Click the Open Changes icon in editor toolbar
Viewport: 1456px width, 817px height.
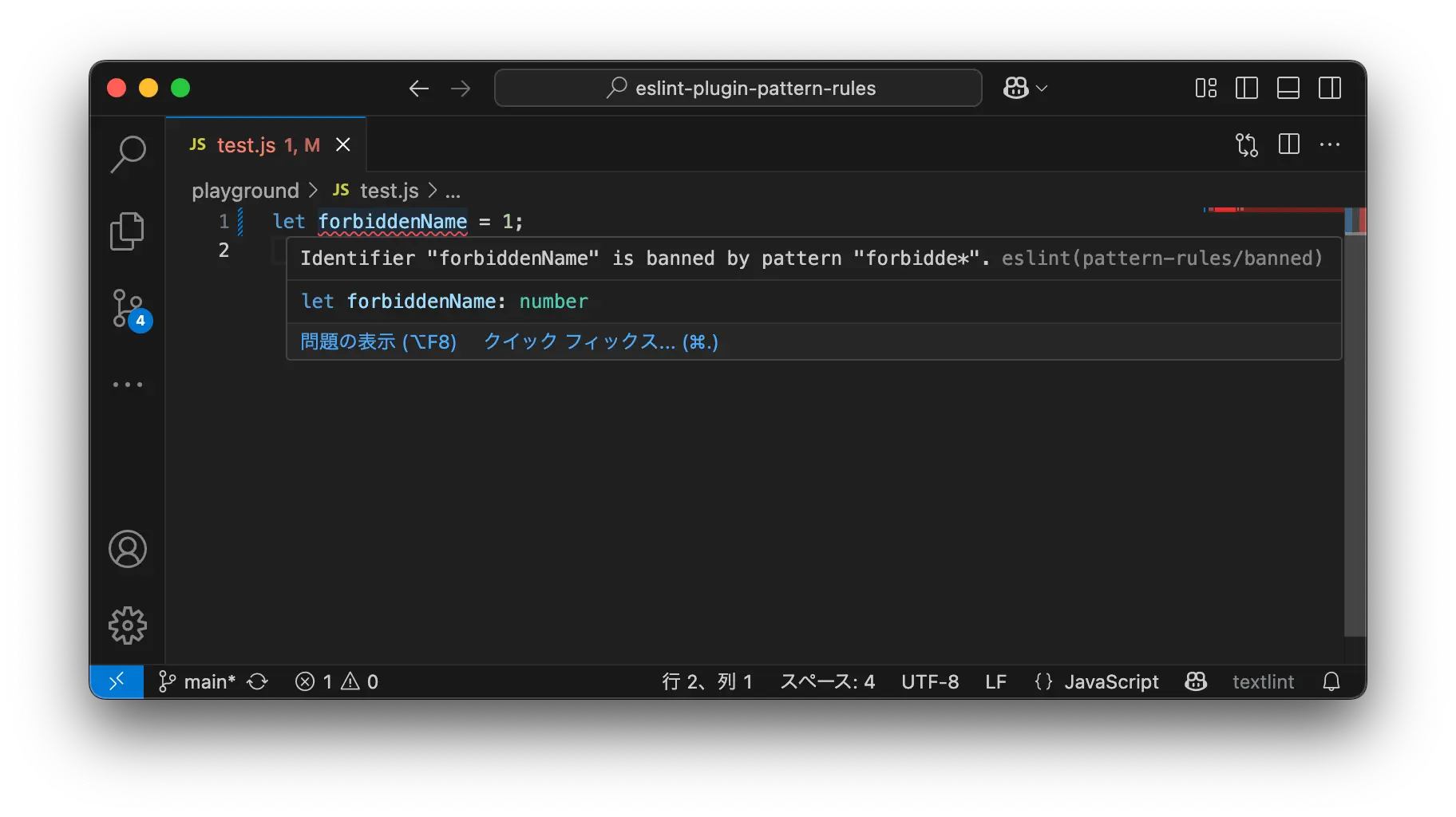coord(1247,144)
